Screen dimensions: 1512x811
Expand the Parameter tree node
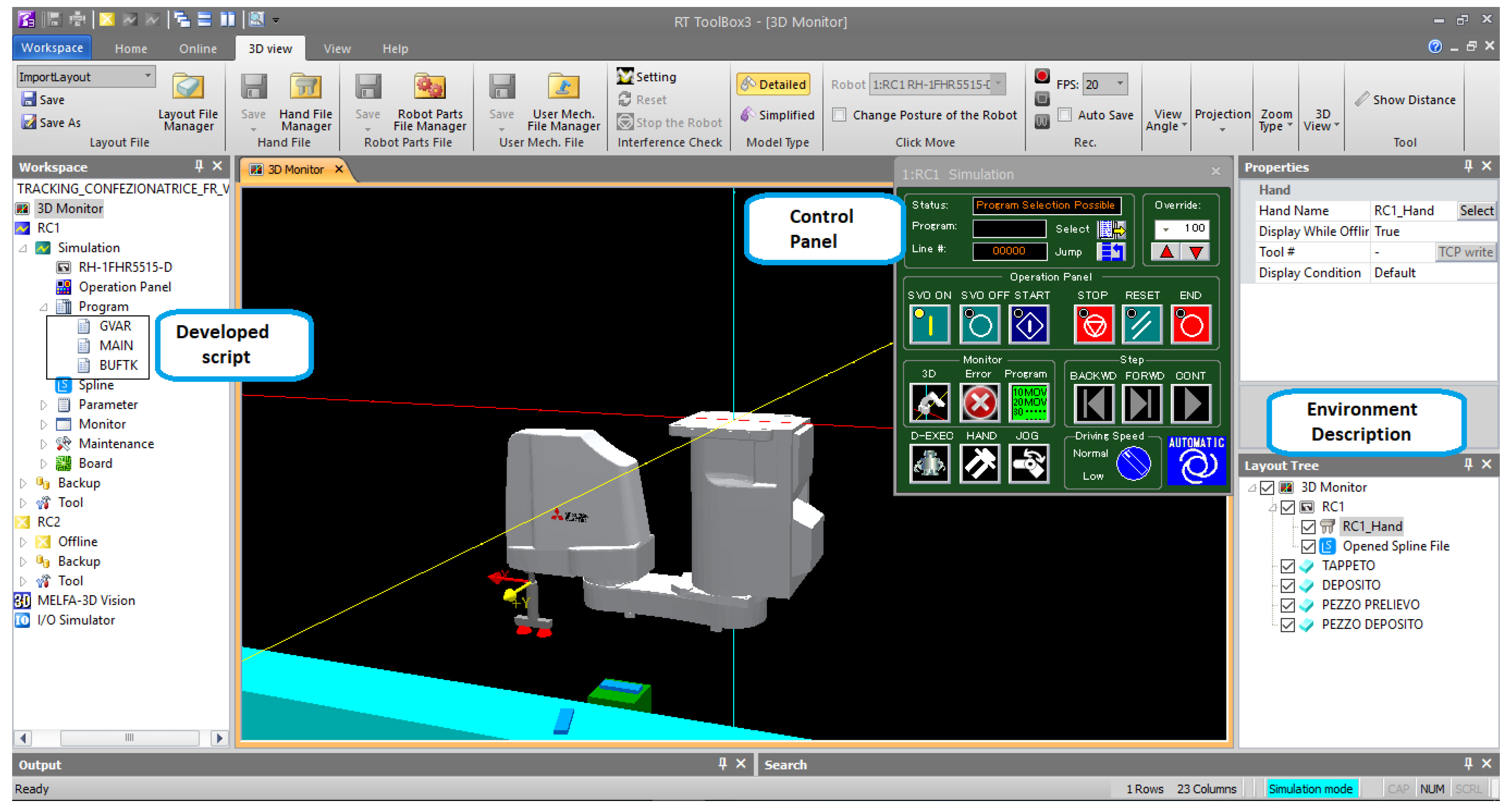point(44,404)
